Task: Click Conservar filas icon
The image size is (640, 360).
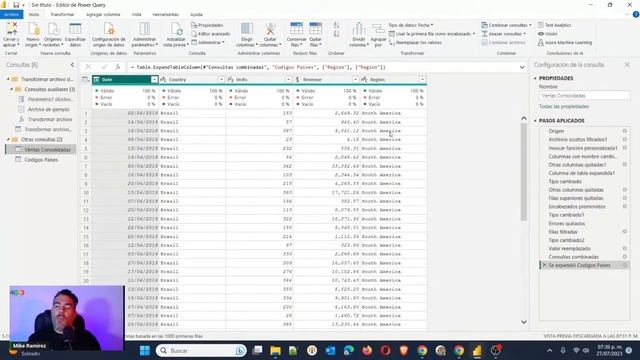Action: [296, 29]
